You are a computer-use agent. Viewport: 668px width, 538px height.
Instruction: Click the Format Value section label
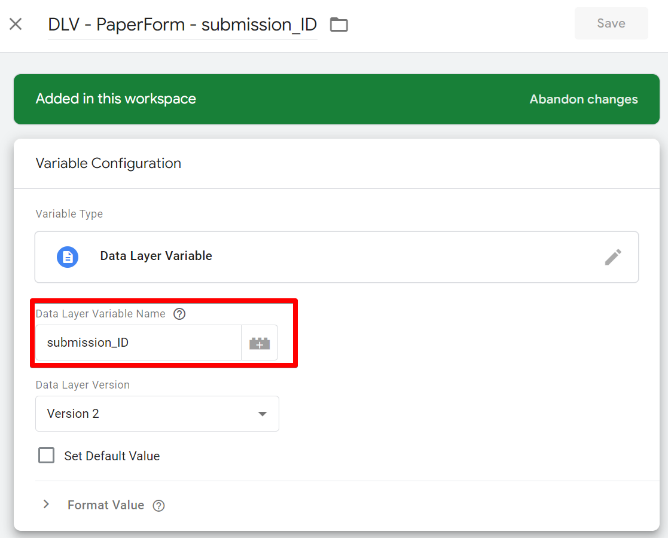(x=105, y=506)
